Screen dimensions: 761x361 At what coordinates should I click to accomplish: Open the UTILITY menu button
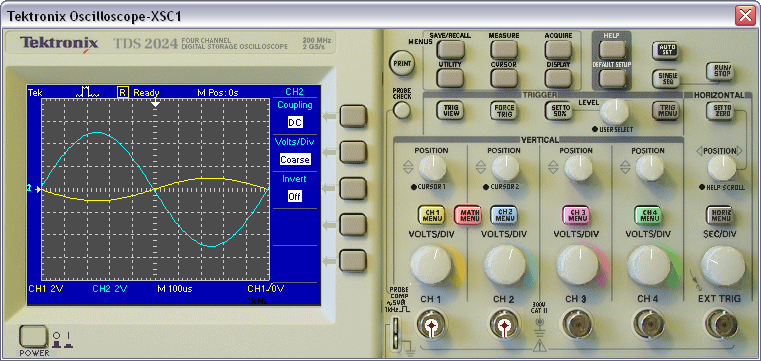[450, 78]
